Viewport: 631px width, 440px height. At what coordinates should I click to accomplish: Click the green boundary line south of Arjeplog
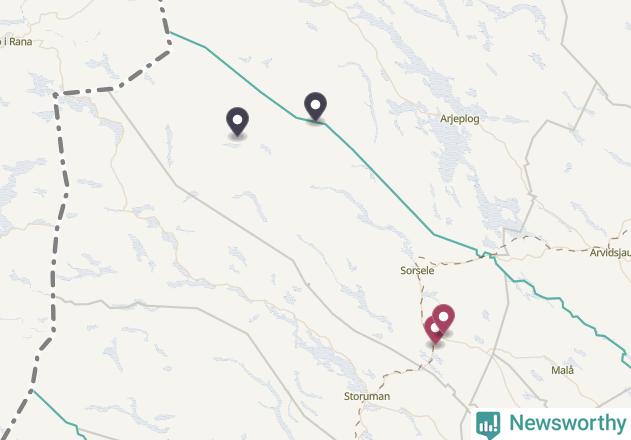pyautogui.click(x=386, y=184)
